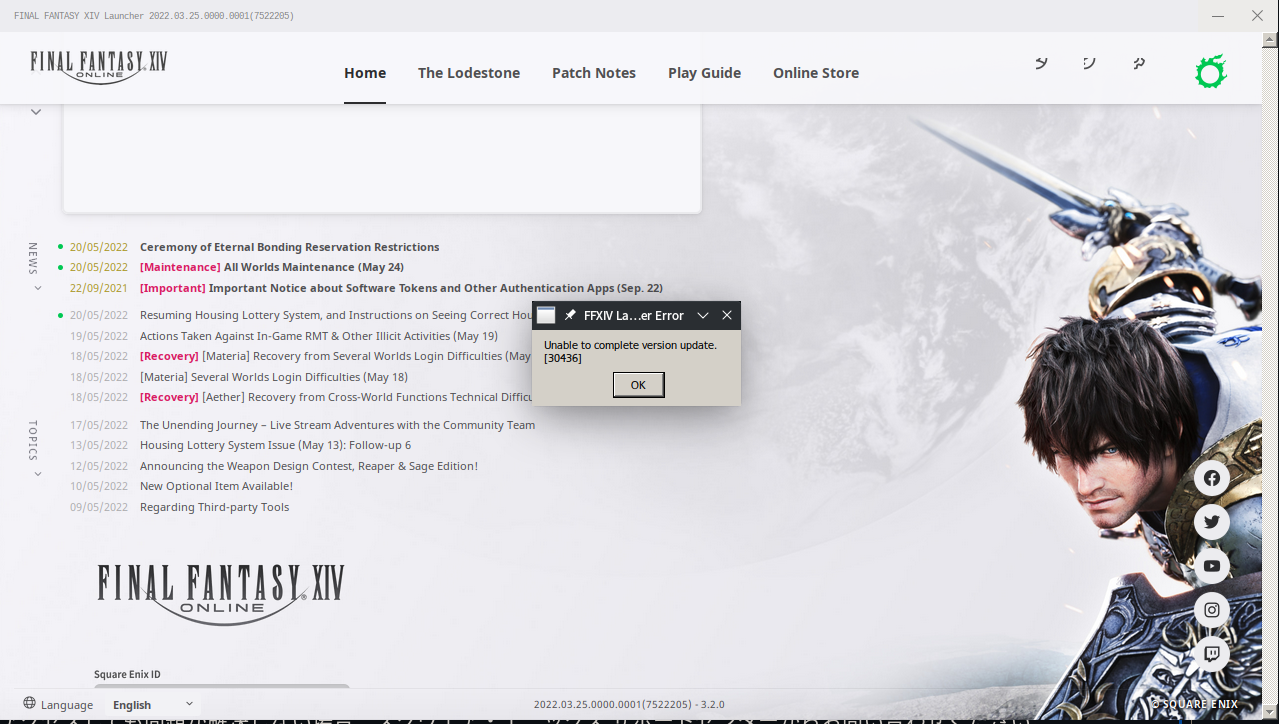Open the Twitter social link
This screenshot has height=724, width=1279.
[1212, 522]
